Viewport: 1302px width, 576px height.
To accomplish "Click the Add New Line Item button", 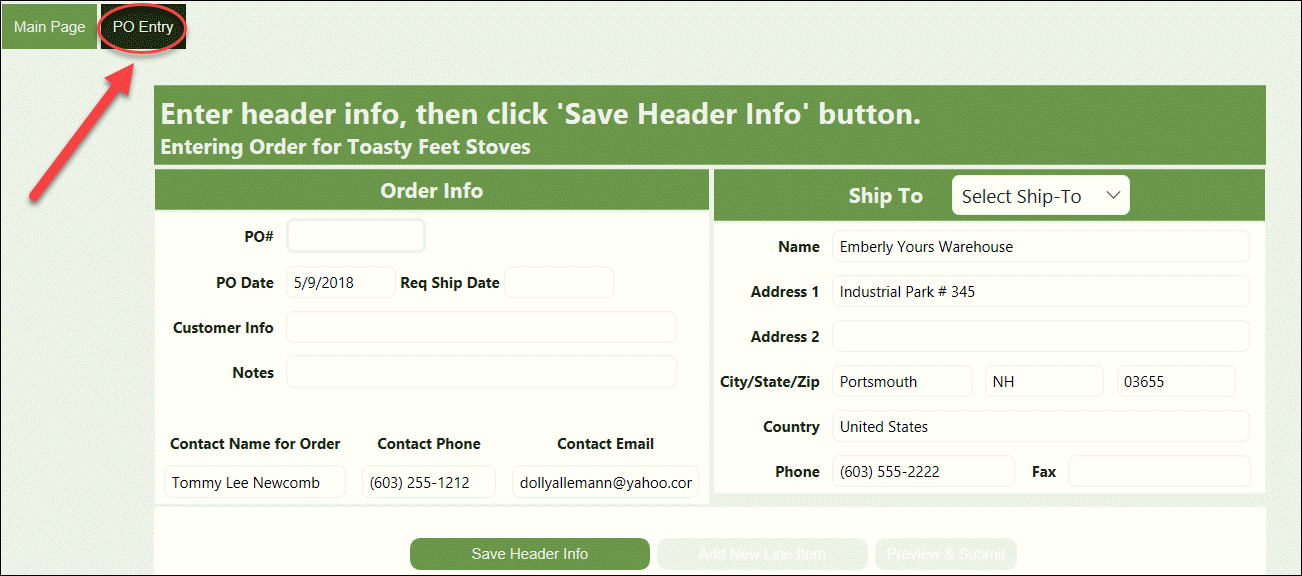I will (762, 553).
